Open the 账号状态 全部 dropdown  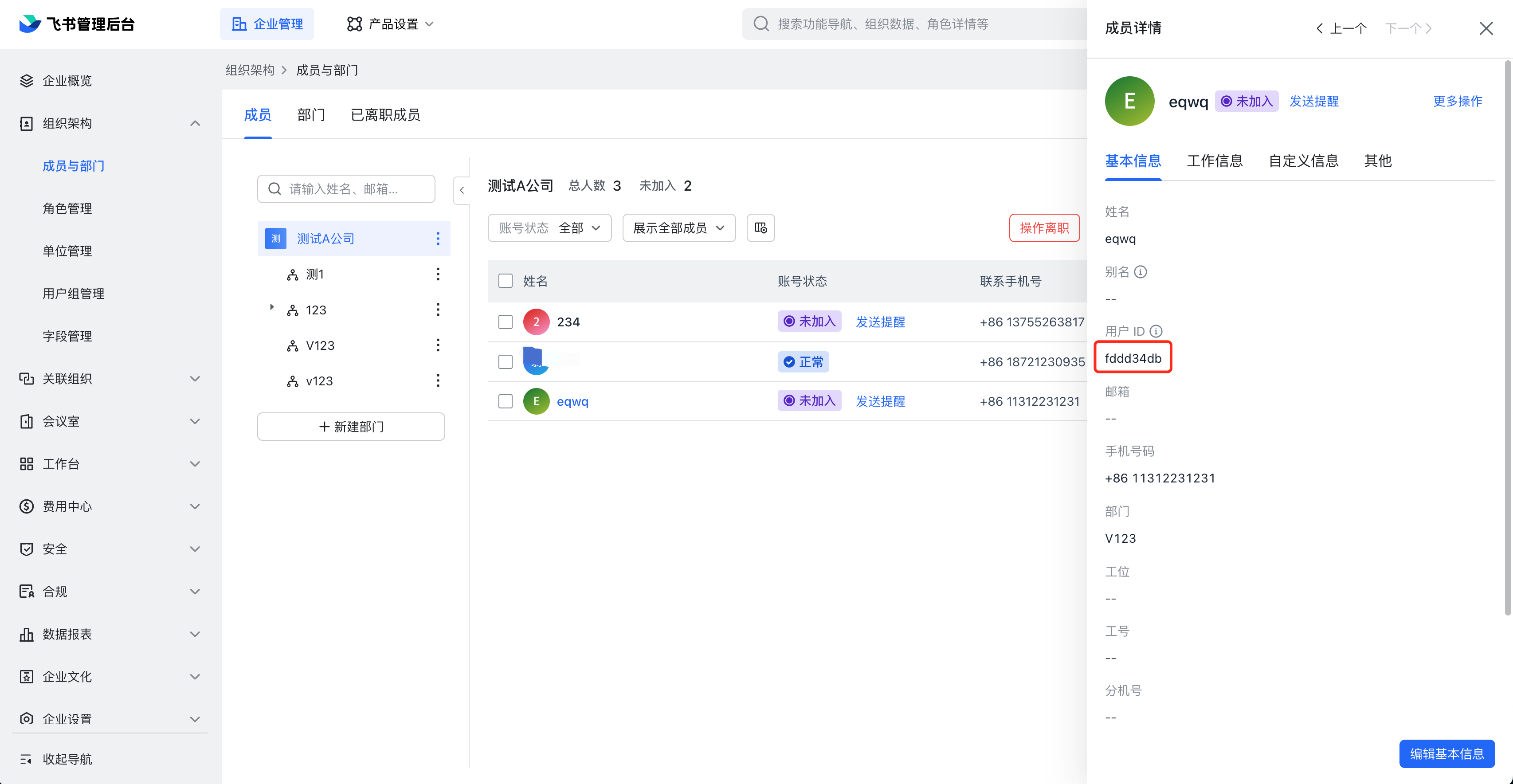click(x=549, y=228)
